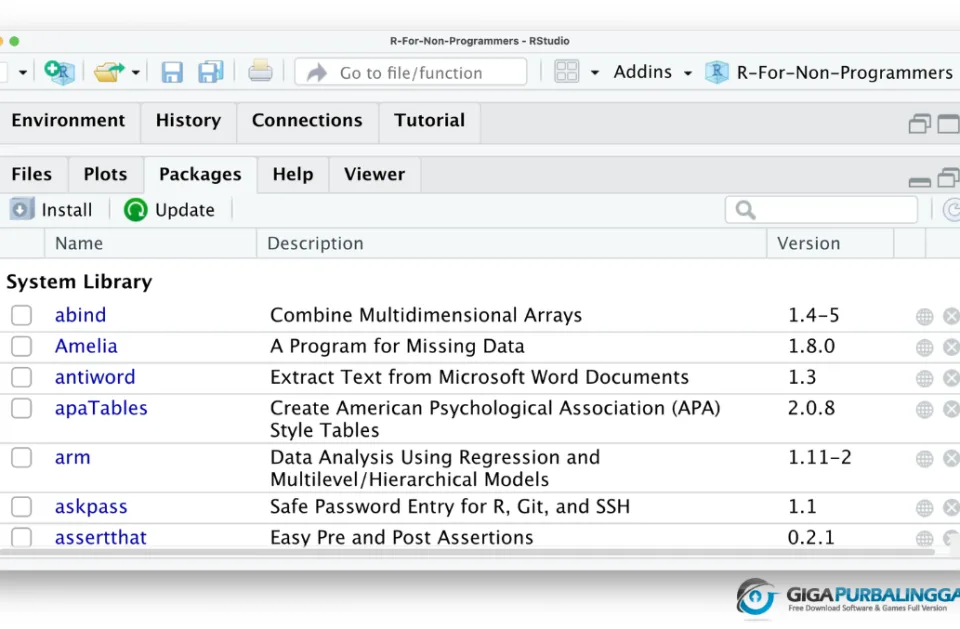Open the Tutorial tab
Viewport: 960px width, 629px height.
coord(429,121)
